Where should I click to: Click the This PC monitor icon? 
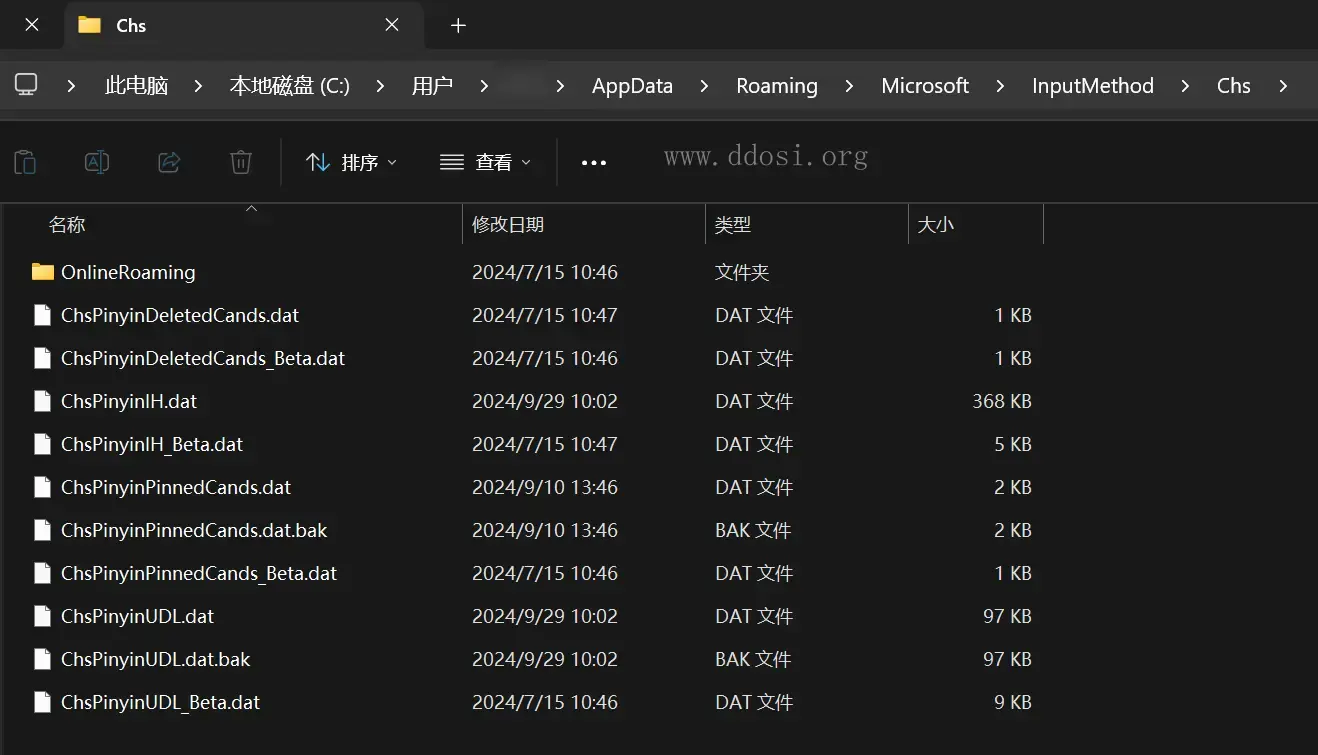tap(27, 86)
